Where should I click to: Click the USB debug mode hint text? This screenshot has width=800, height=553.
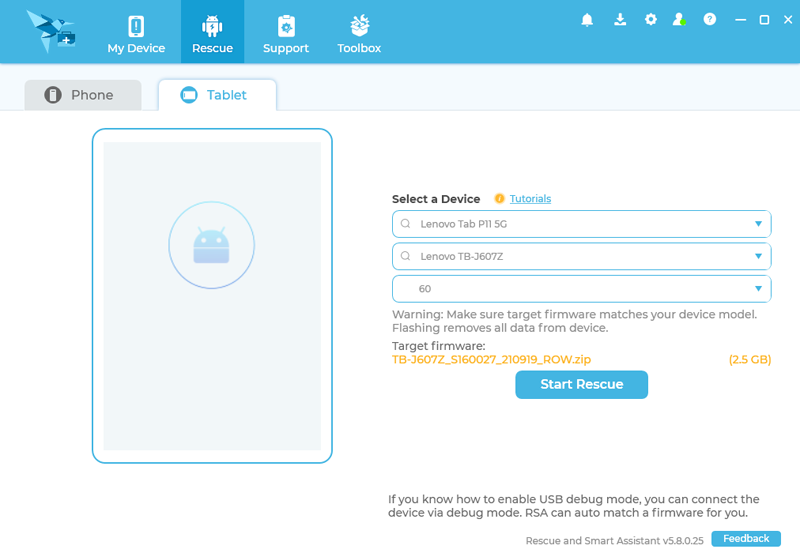(x=573, y=506)
